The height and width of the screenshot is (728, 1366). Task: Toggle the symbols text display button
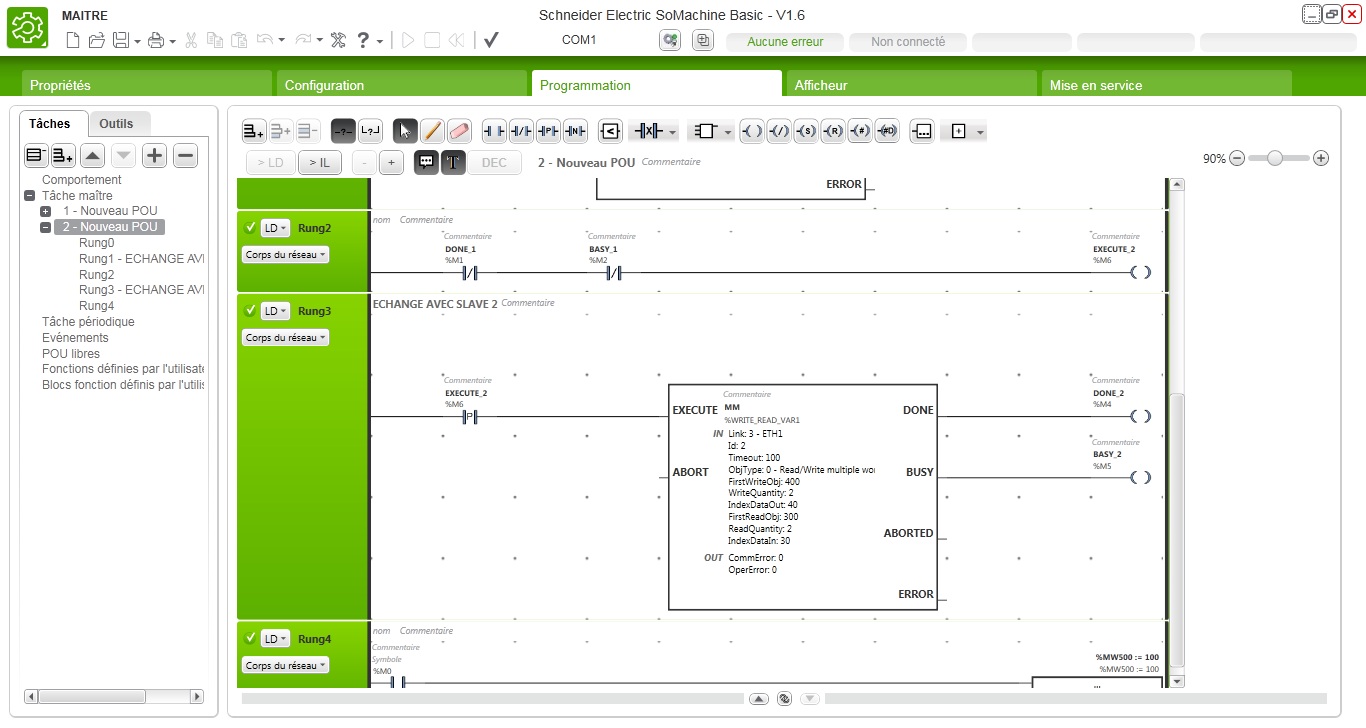click(453, 162)
